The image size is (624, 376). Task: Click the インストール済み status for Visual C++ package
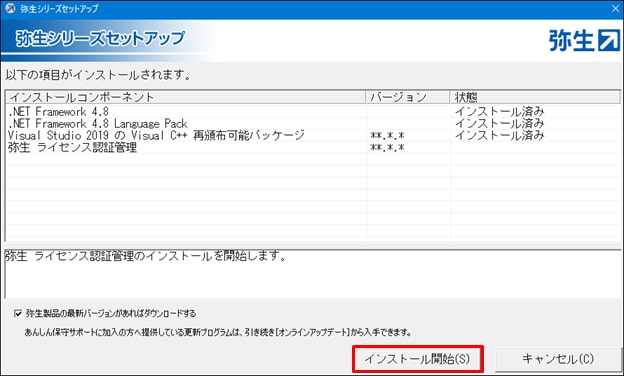tap(499, 135)
